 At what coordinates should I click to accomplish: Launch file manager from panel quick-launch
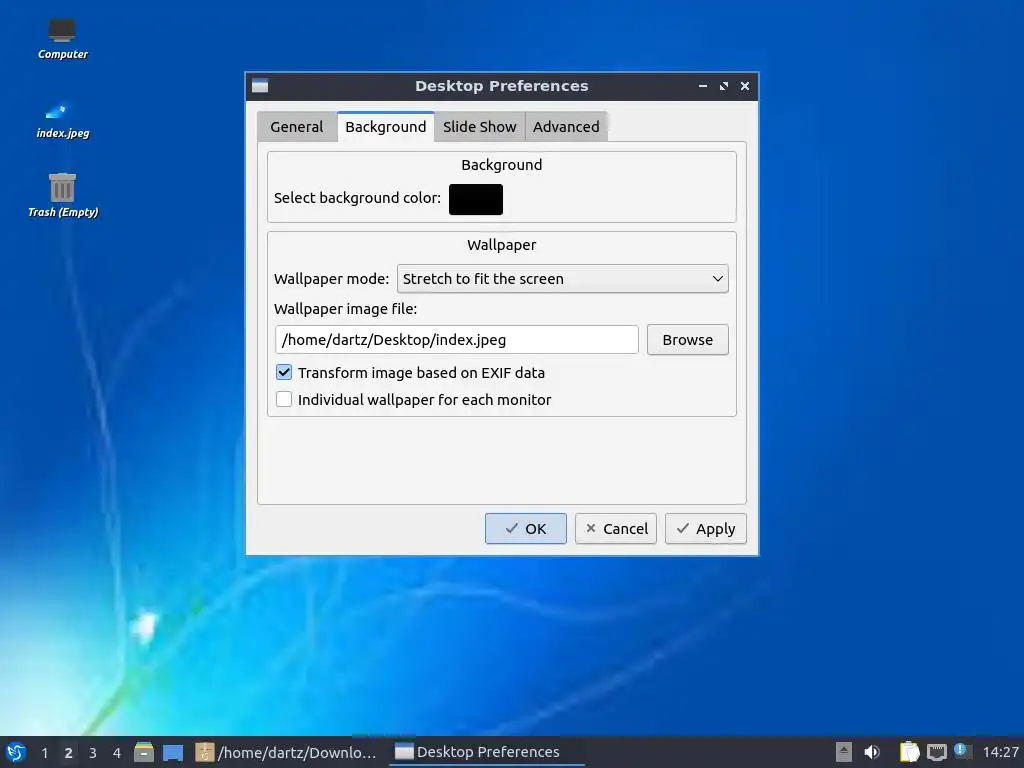click(144, 752)
